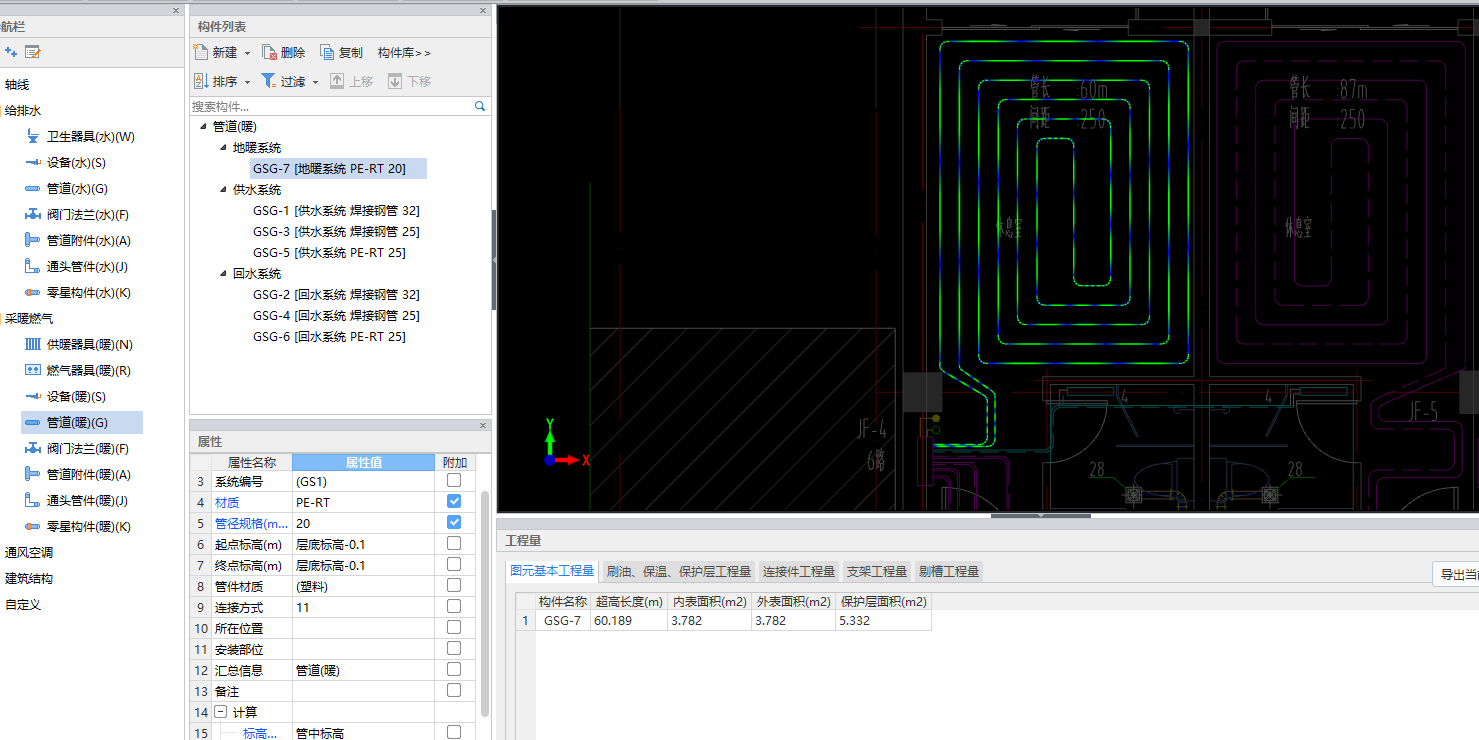Open the 通风空调 navigation section

(x=29, y=552)
